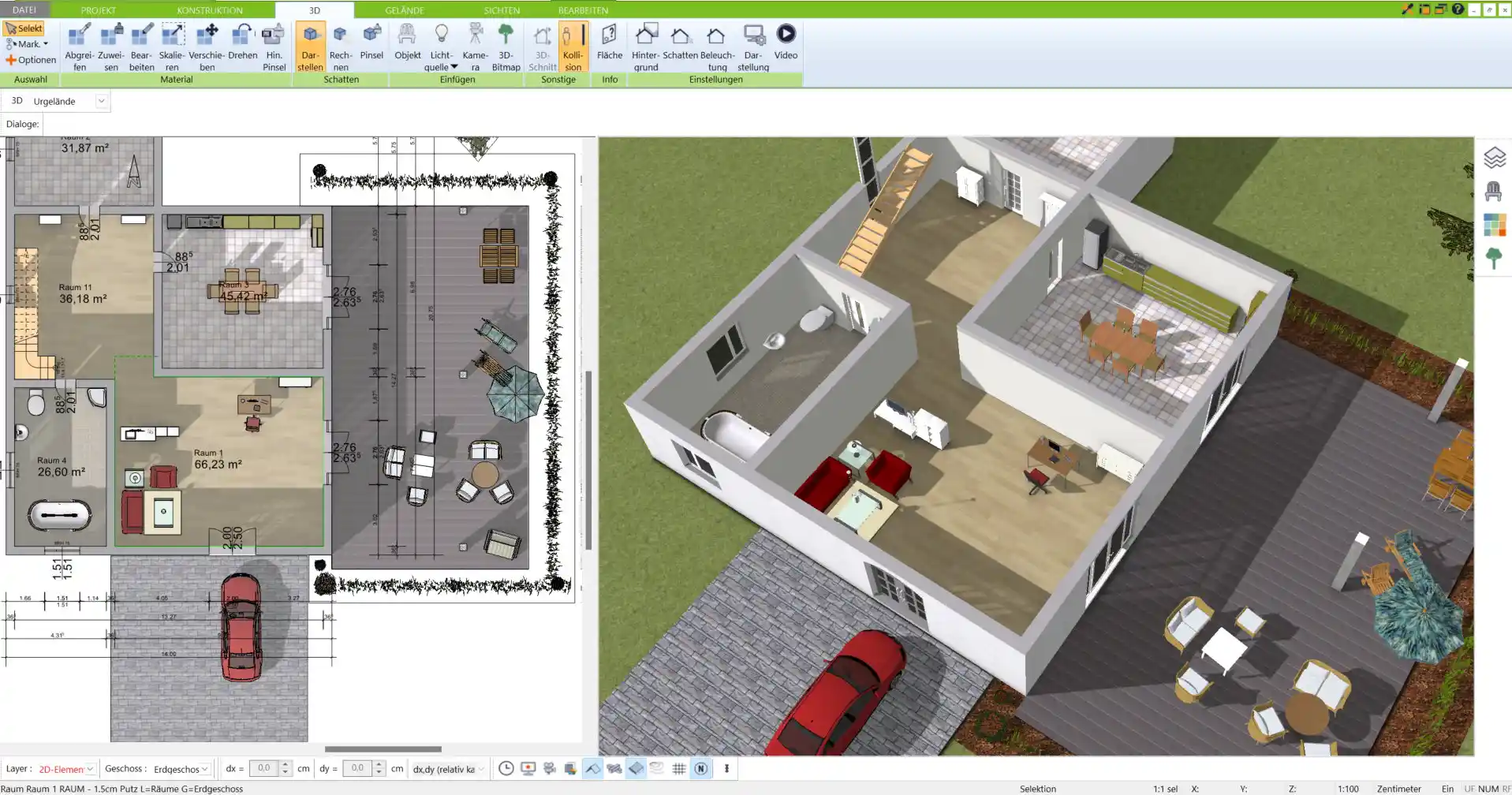Select the red car in 2D plan
The image size is (1512, 795).
(x=241, y=627)
